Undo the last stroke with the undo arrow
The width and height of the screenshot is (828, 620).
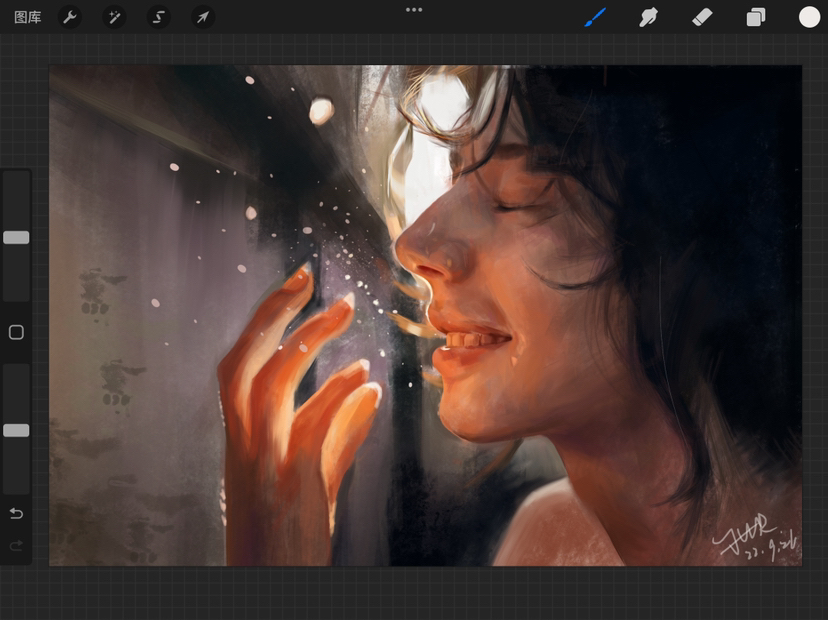16,513
